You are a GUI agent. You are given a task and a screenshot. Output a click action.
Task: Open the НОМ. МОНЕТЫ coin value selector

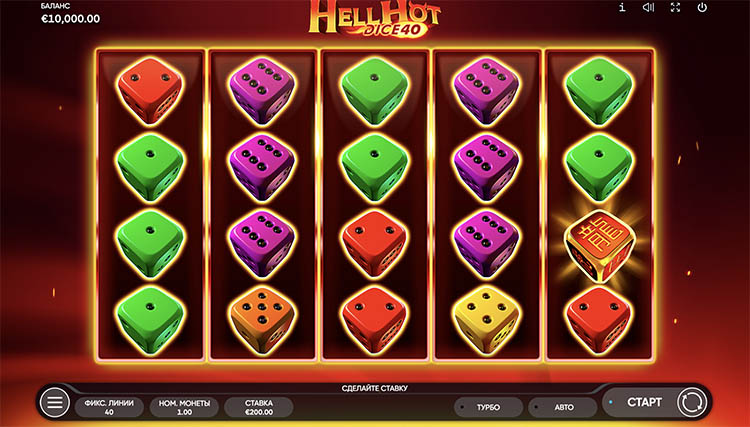coord(184,407)
